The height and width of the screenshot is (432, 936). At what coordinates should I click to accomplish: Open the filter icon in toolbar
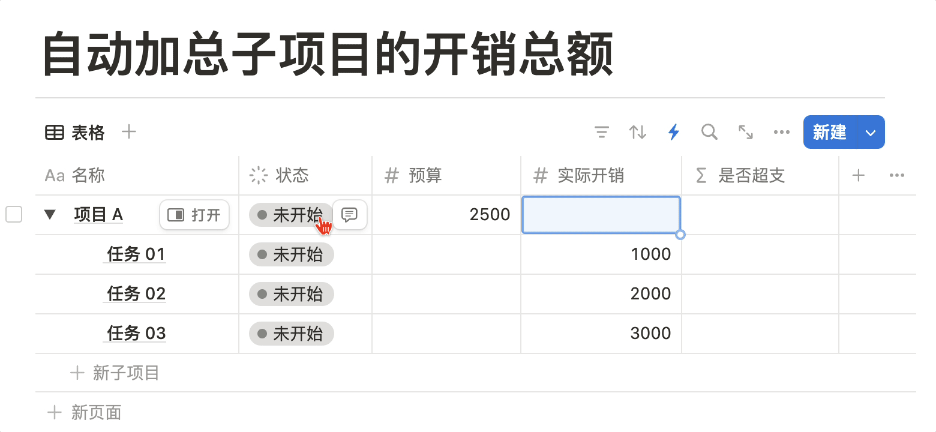tap(601, 132)
